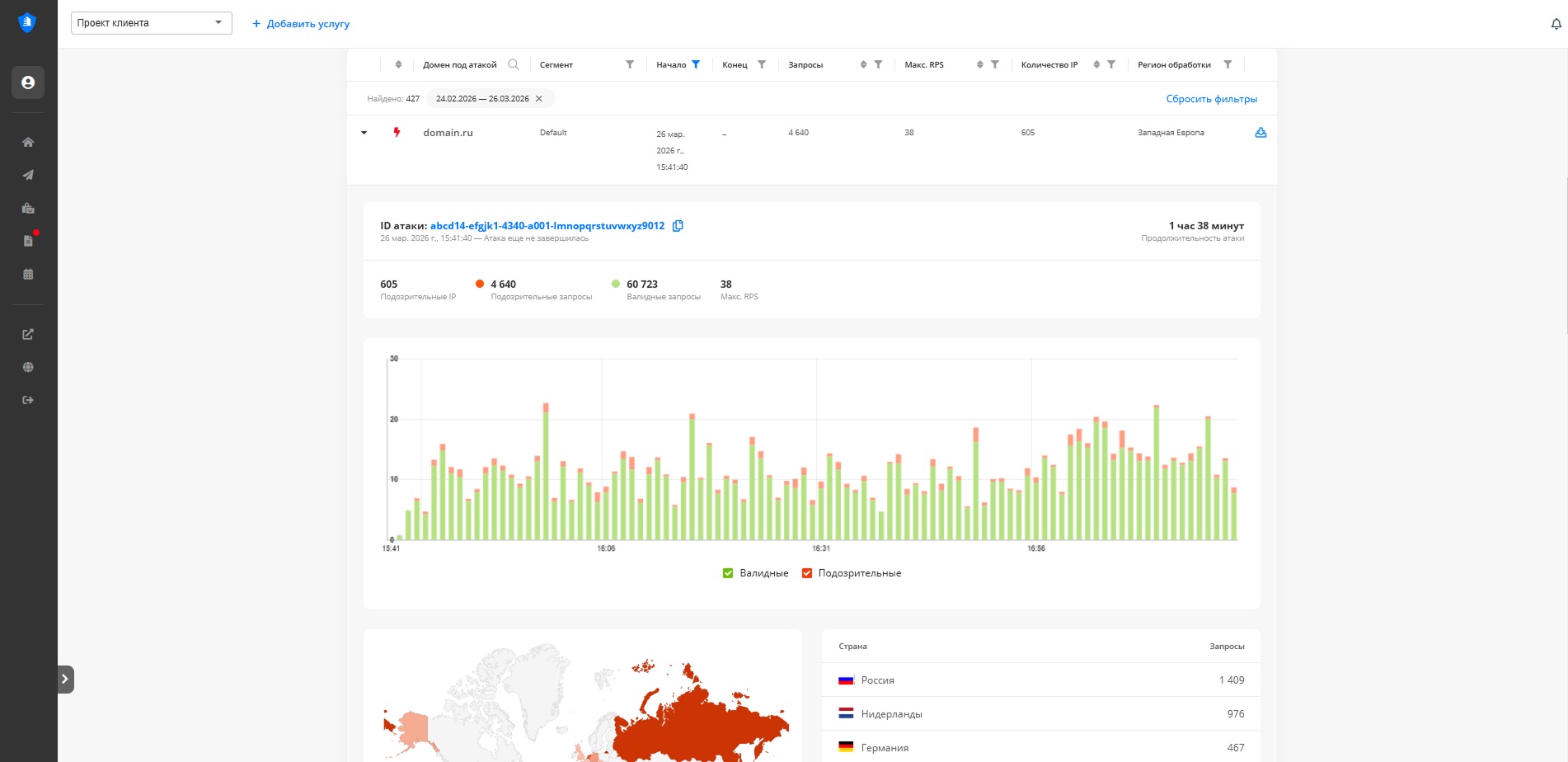The image size is (1568, 762).
Task: Click Добавить услугу link
Action: [x=301, y=24]
